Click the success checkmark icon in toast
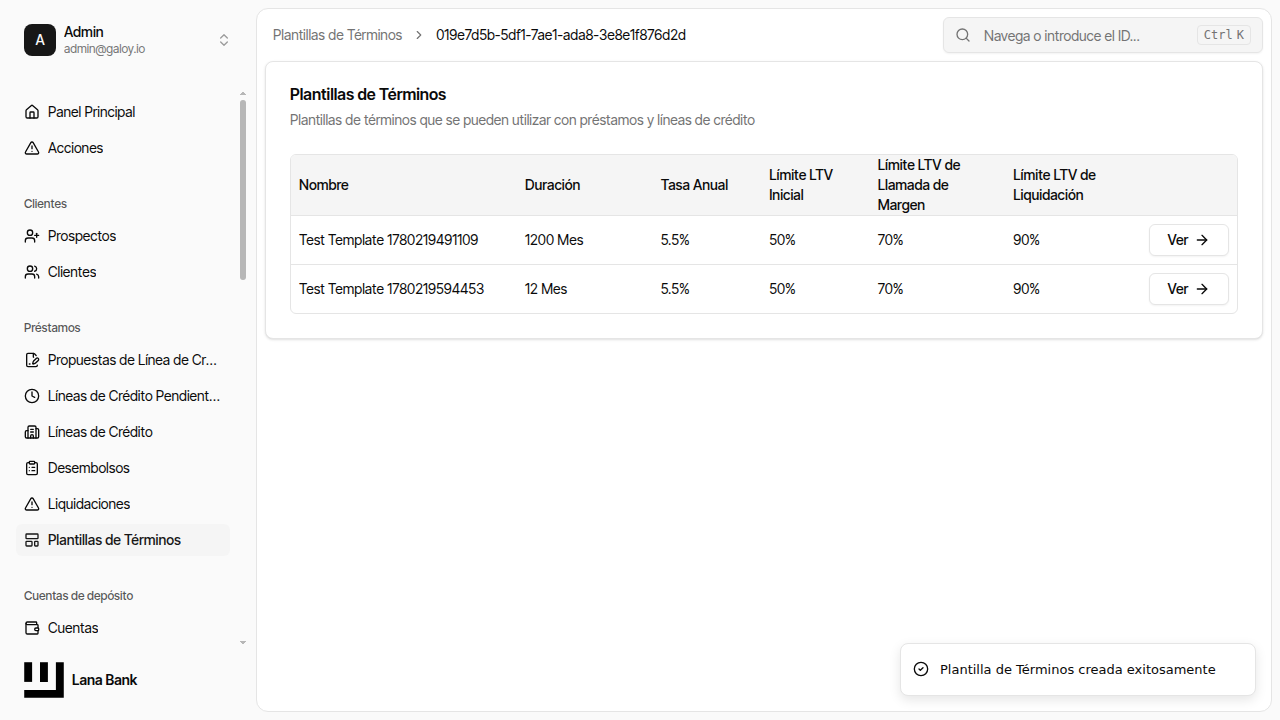This screenshot has height=720, width=1280. click(x=921, y=669)
